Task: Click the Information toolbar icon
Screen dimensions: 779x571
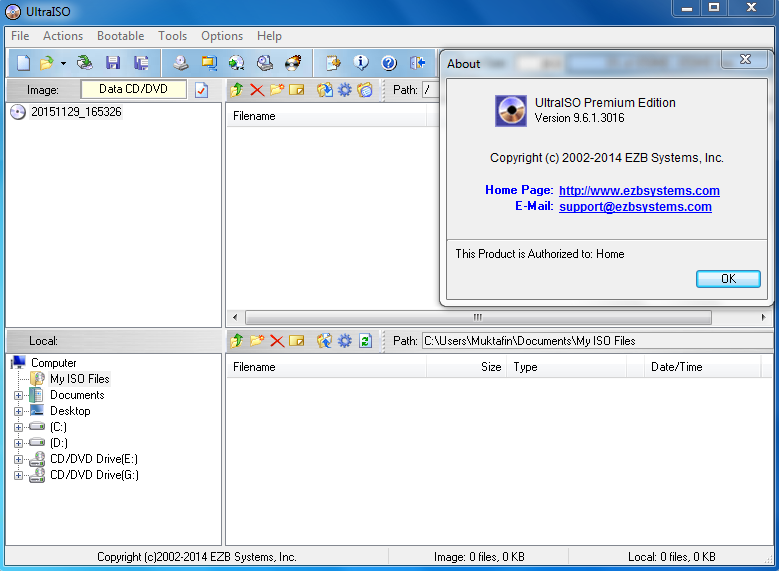Action: click(x=361, y=63)
